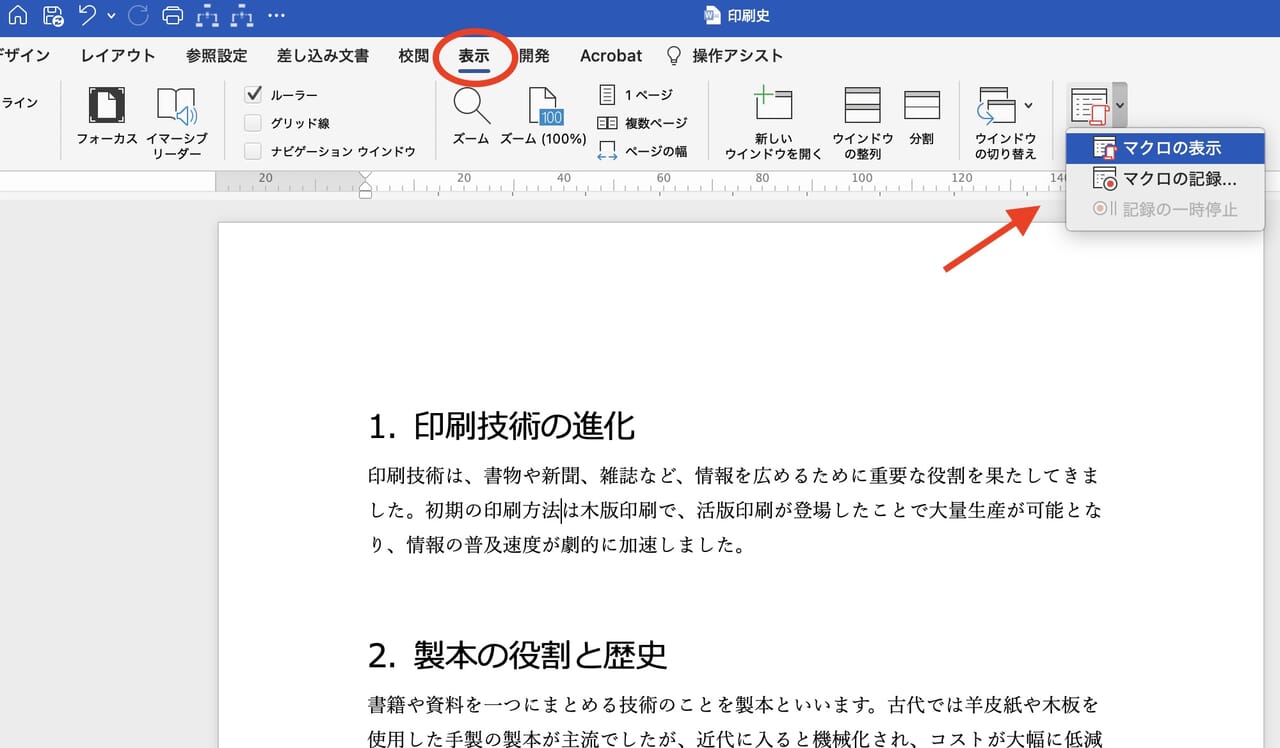Select multiple pages view (複数ページ)
This screenshot has height=748, width=1280.
643,123
